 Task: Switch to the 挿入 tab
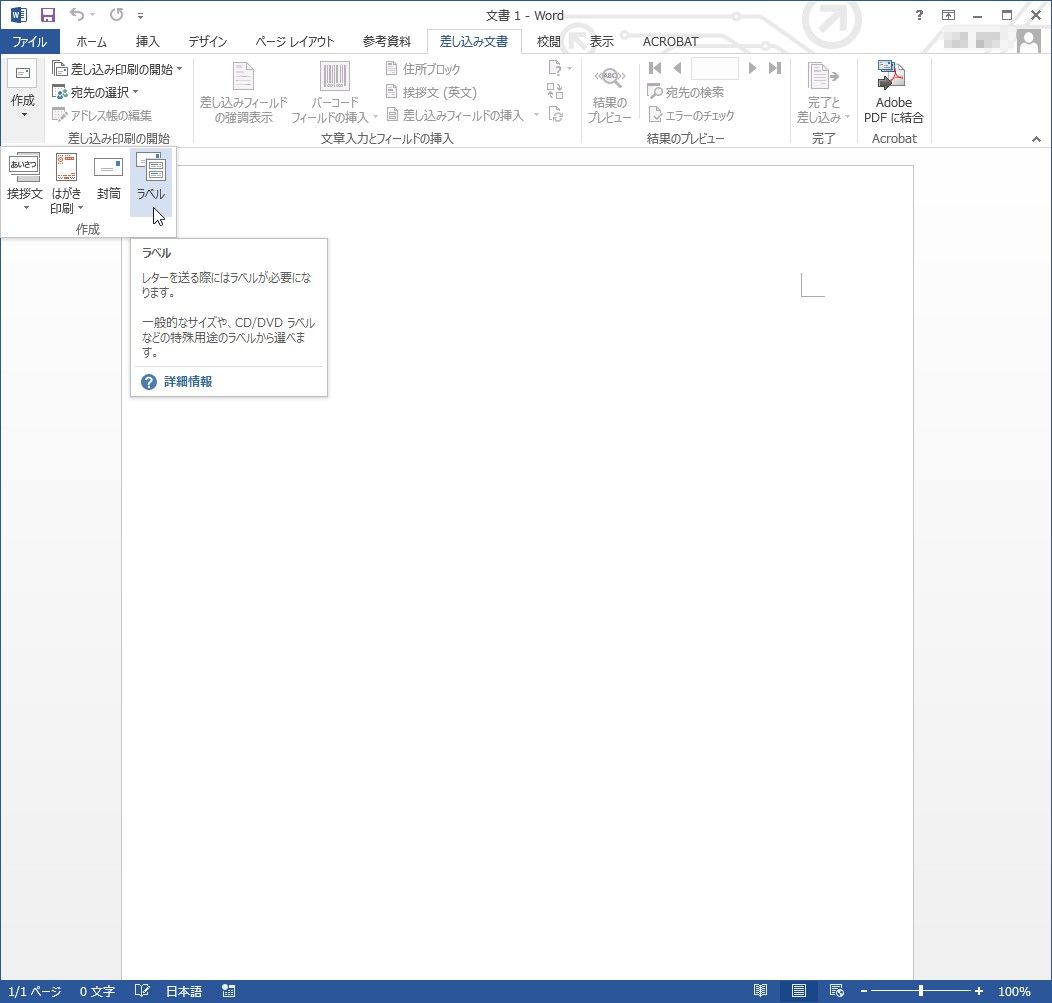[148, 42]
